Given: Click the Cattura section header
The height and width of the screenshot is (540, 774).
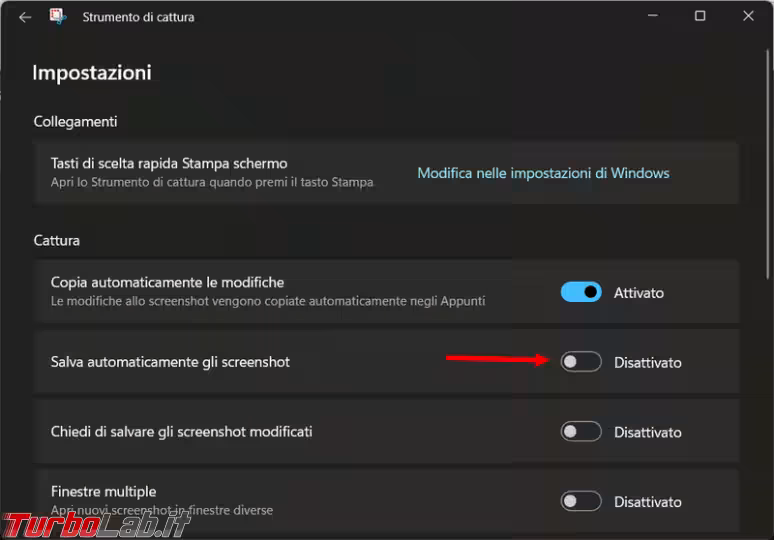Looking at the screenshot, I should click(x=56, y=240).
